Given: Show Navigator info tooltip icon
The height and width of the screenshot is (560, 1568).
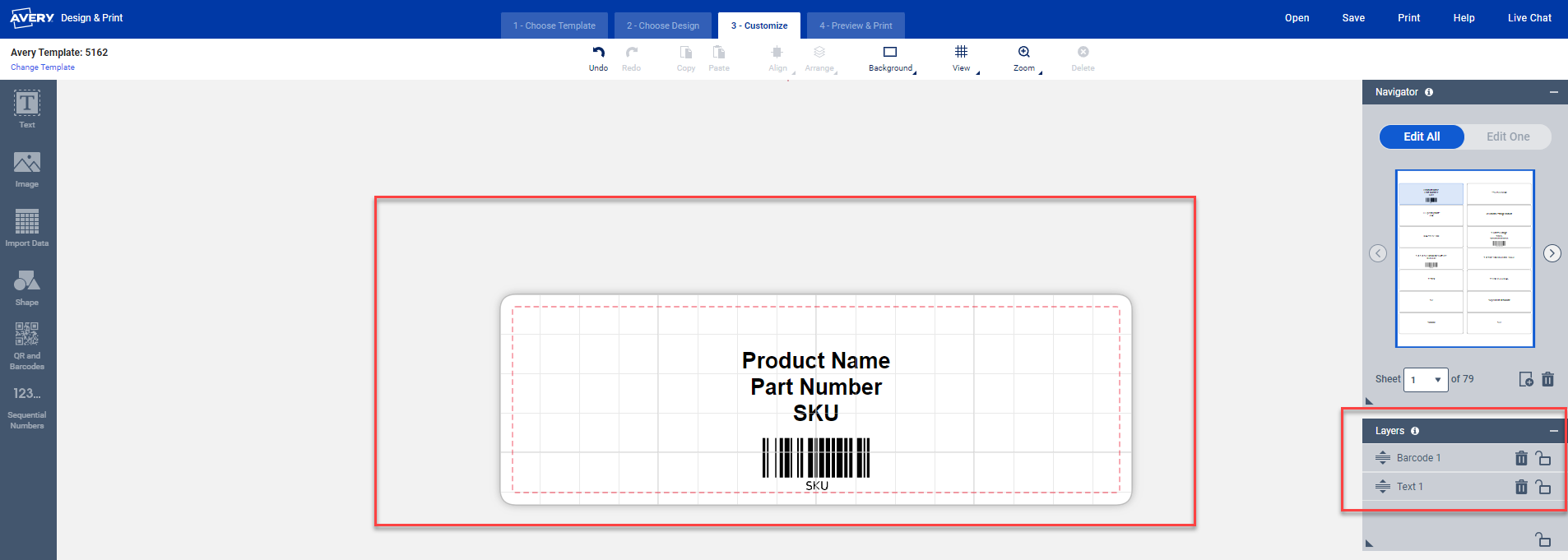Looking at the screenshot, I should pyautogui.click(x=1429, y=92).
